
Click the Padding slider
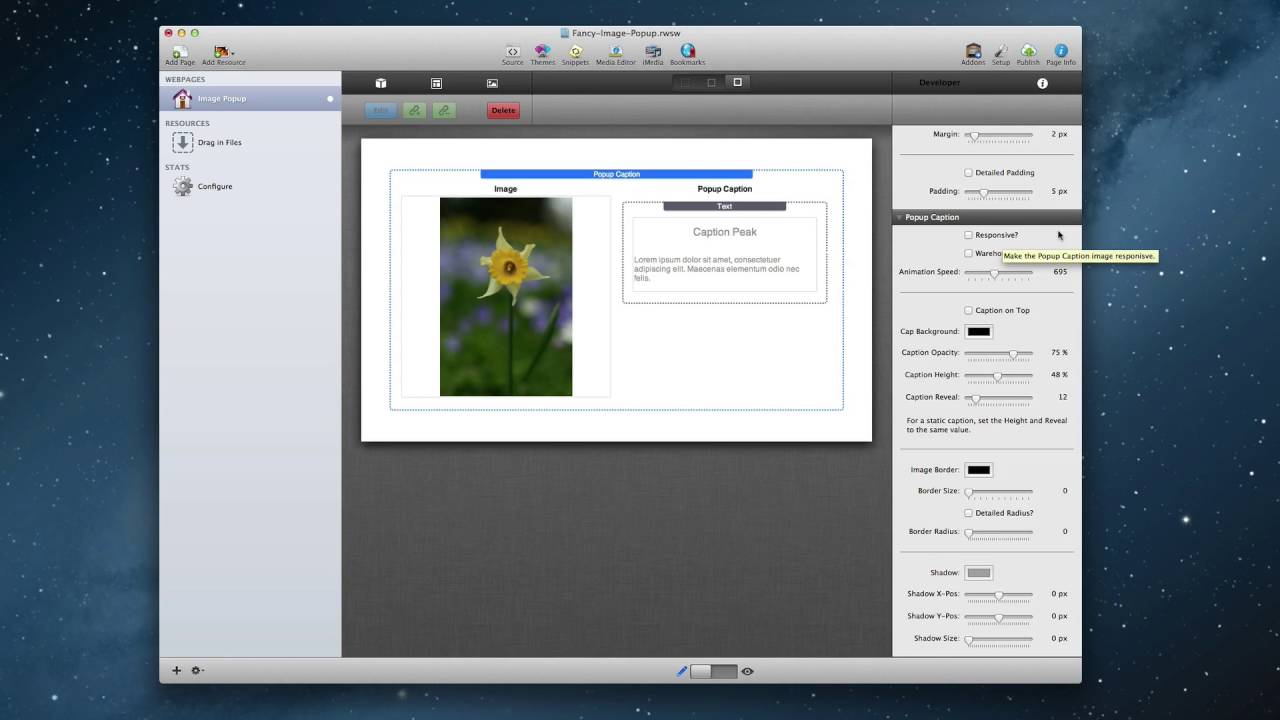(x=998, y=191)
